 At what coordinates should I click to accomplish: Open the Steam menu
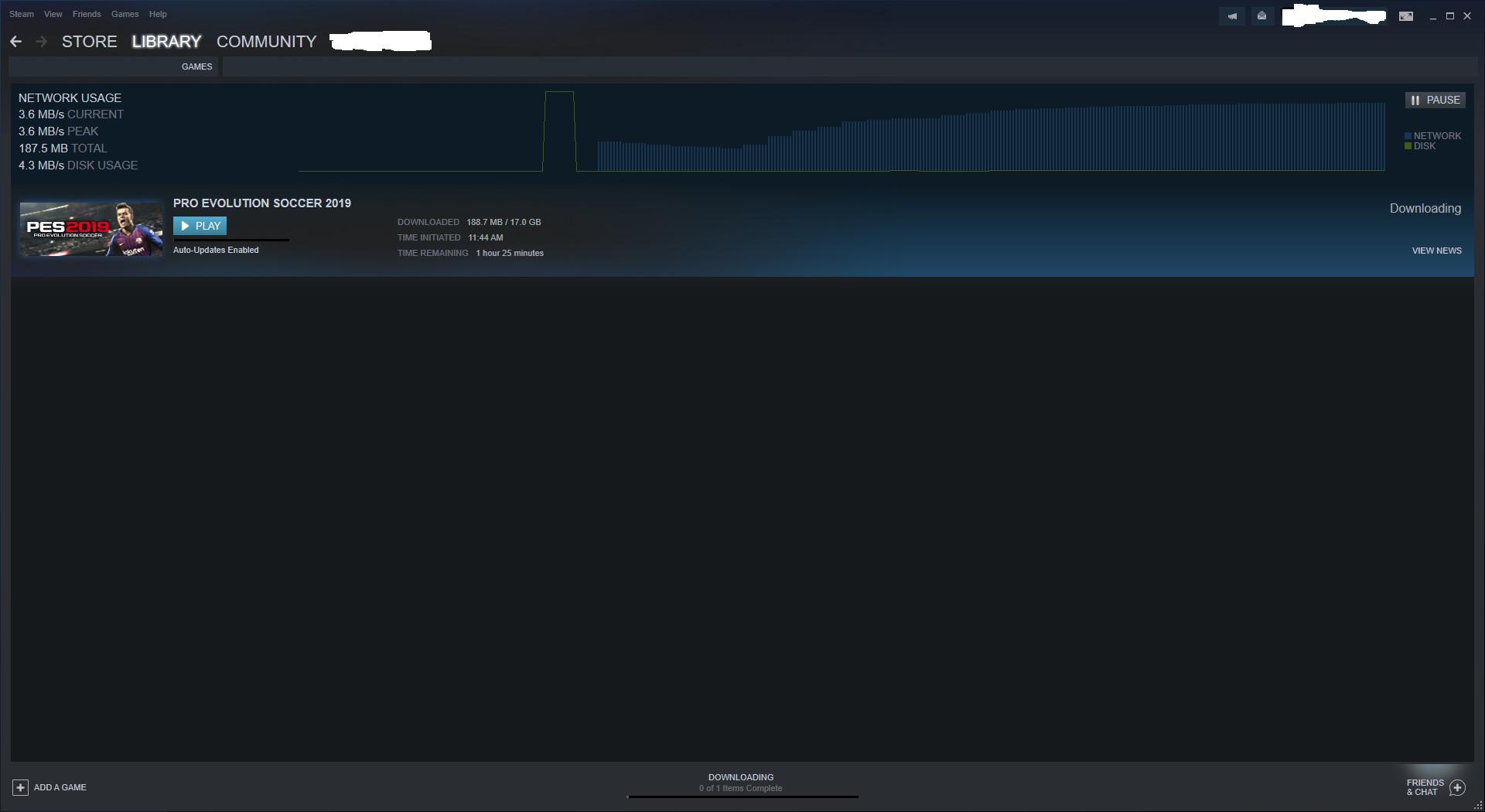coord(22,14)
